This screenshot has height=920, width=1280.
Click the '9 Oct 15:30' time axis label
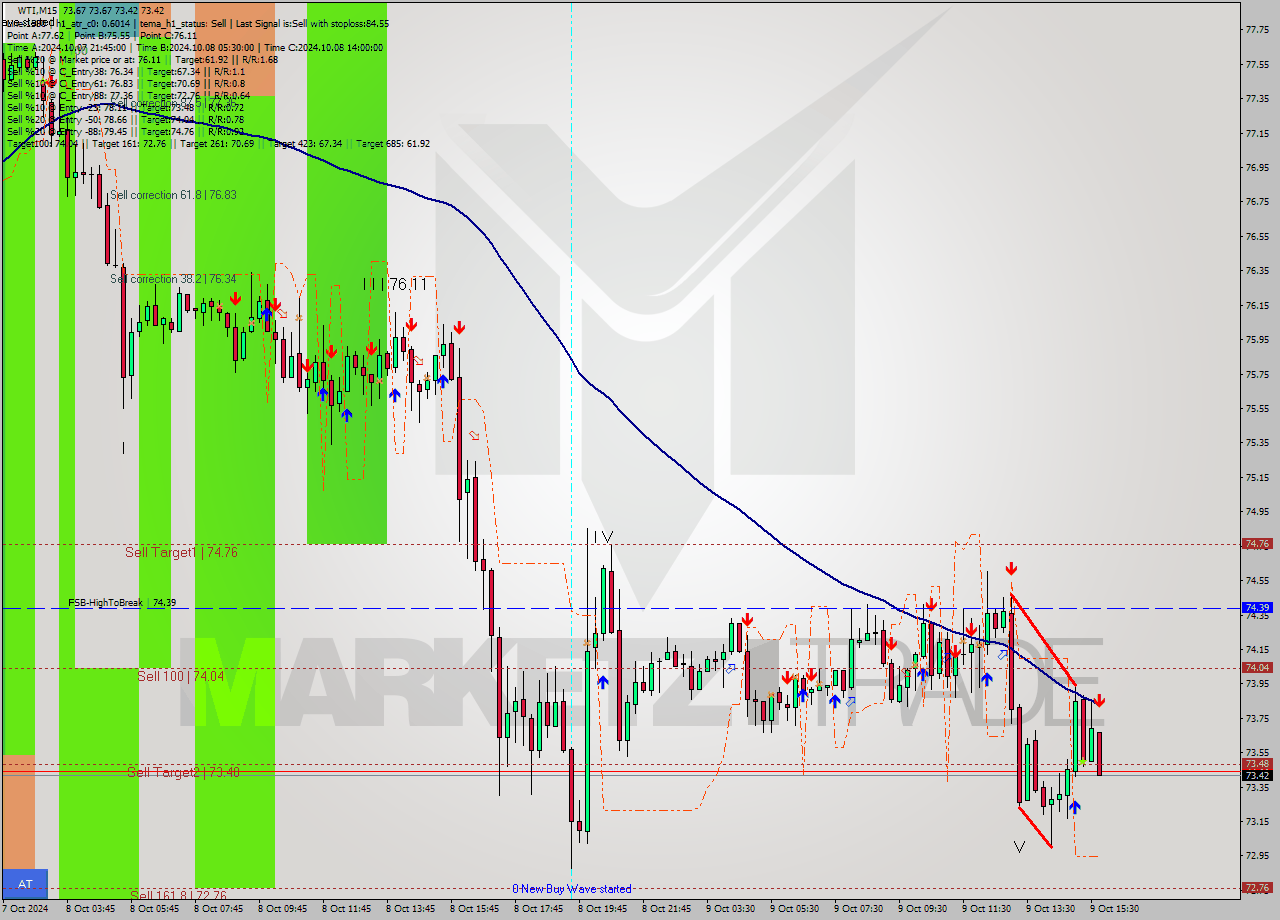tap(1116, 909)
